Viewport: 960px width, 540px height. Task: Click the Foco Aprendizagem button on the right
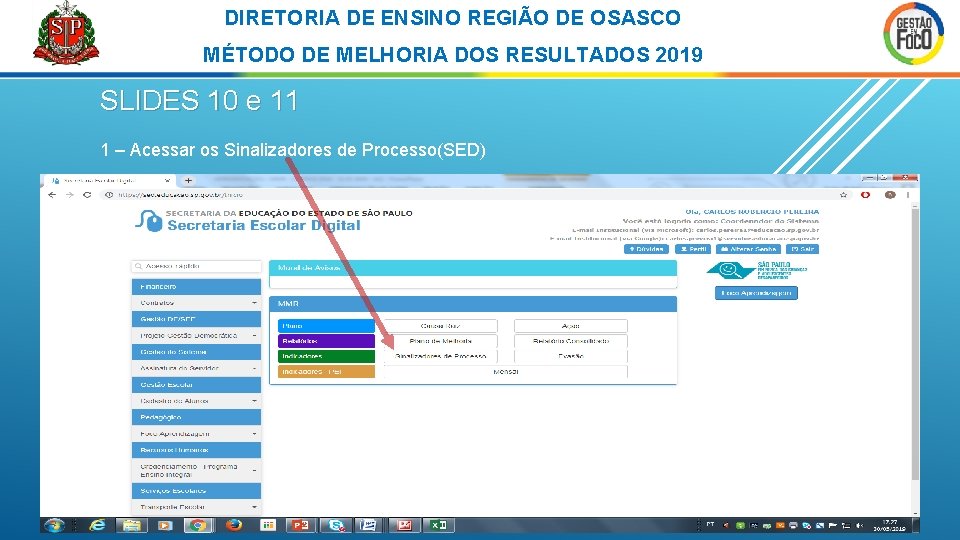tap(756, 293)
